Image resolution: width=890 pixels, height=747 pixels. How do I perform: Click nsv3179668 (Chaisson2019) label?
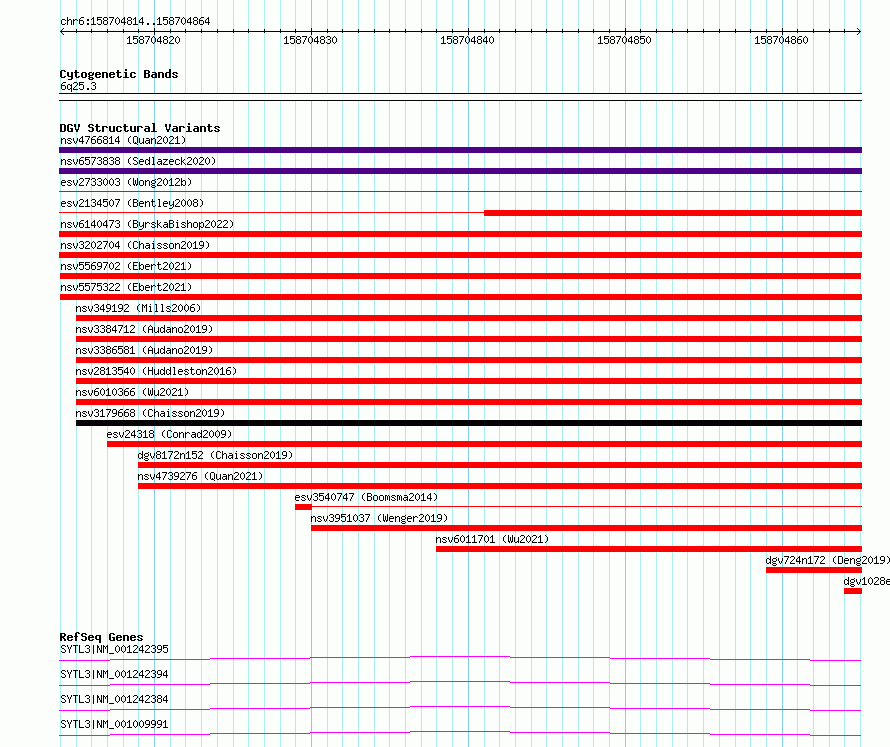pos(150,413)
